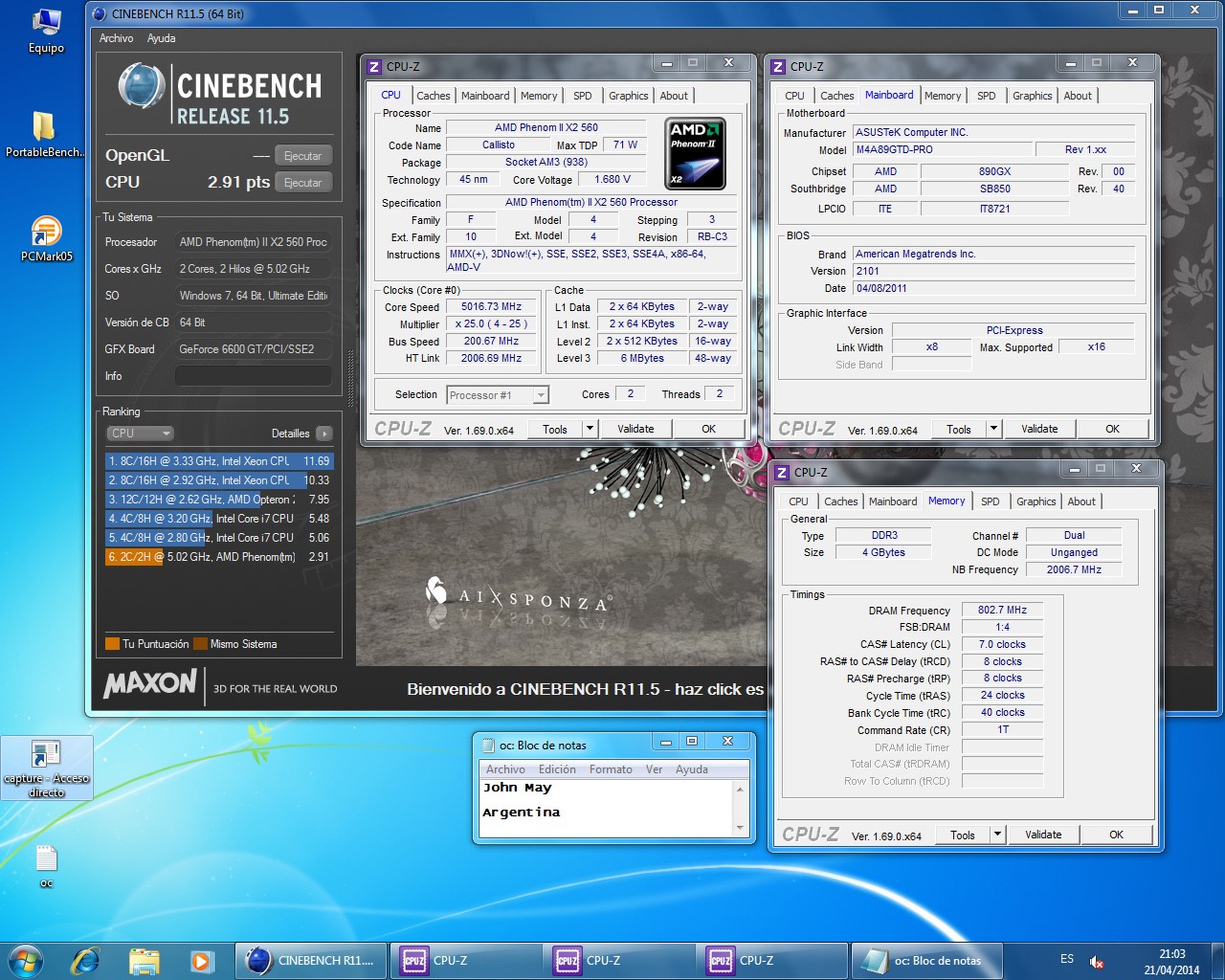Open Edición menu in Notepad
Image resolution: width=1225 pixels, height=980 pixels.
[557, 769]
